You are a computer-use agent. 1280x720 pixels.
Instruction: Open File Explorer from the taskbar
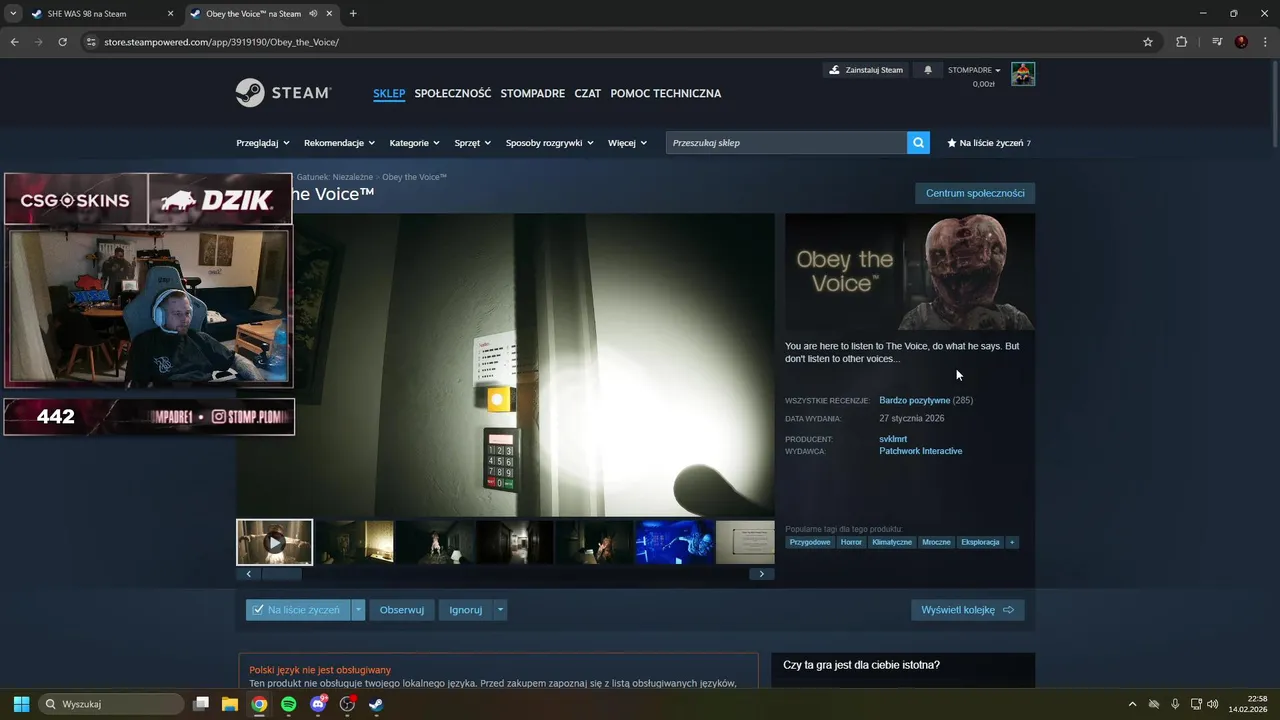[x=229, y=704]
